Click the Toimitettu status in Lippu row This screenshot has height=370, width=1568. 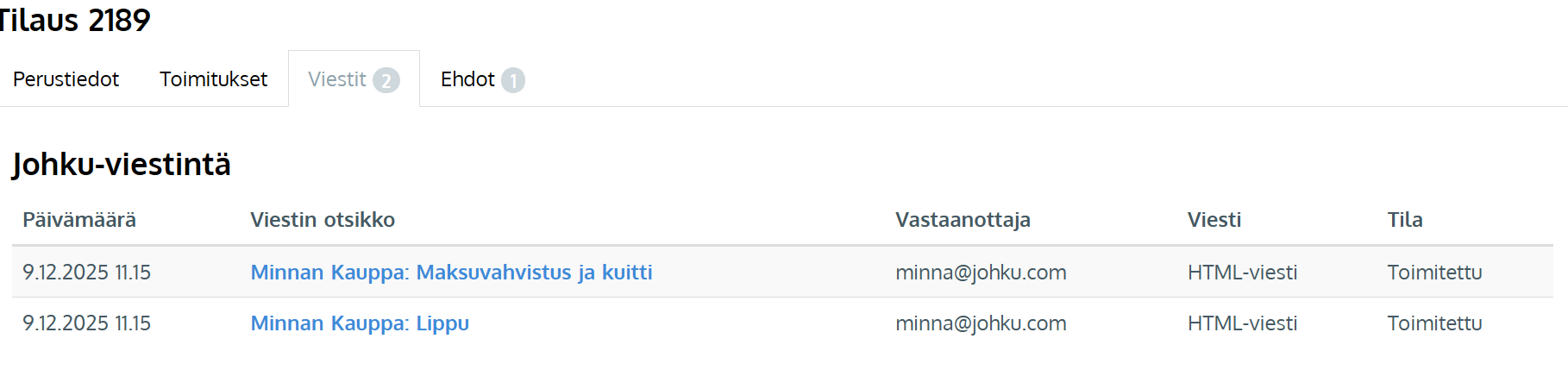coord(1434,323)
